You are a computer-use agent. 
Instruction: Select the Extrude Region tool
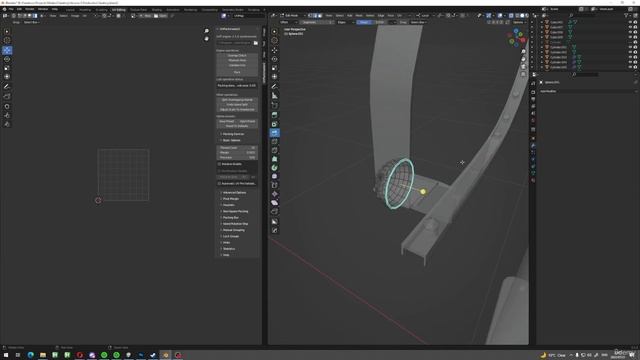pos(274,115)
